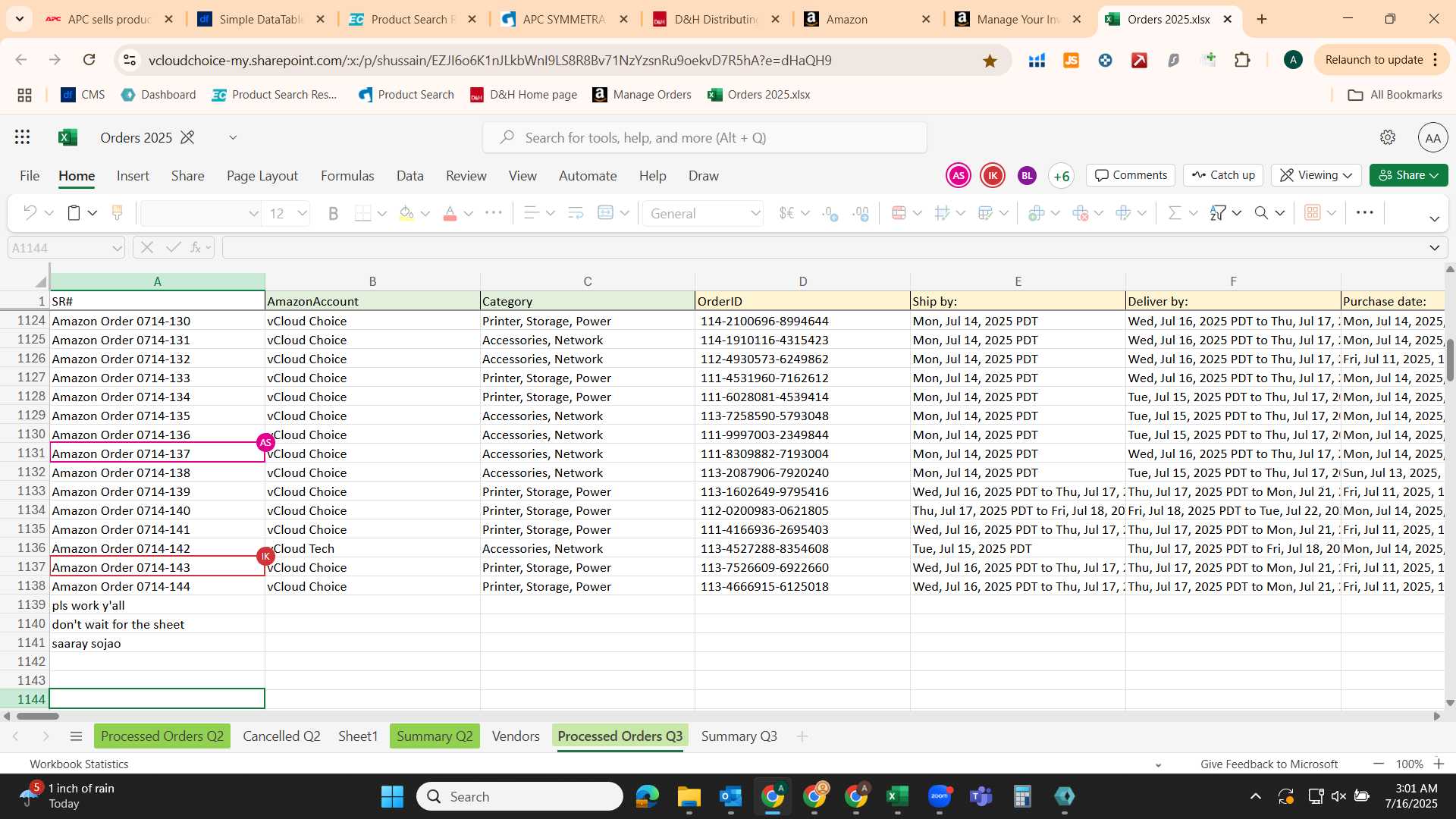Toggle Wrap Text

[576, 213]
